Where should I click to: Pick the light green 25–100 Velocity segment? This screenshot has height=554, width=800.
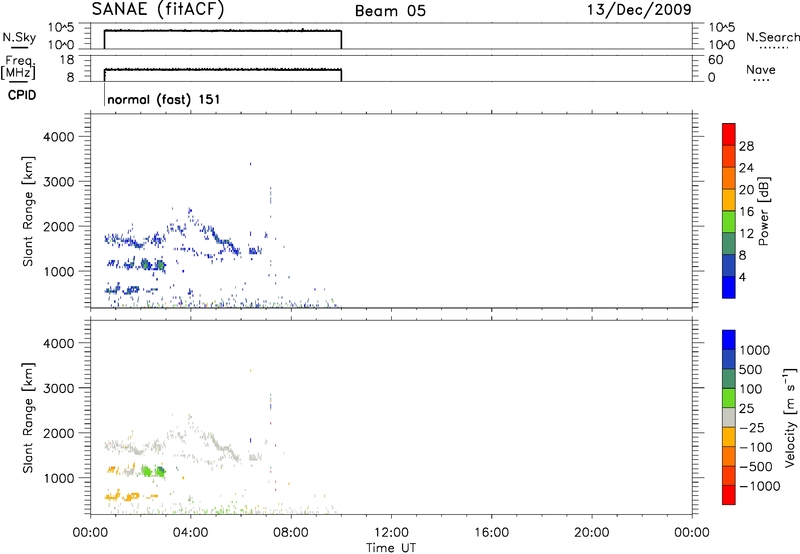coord(729,398)
